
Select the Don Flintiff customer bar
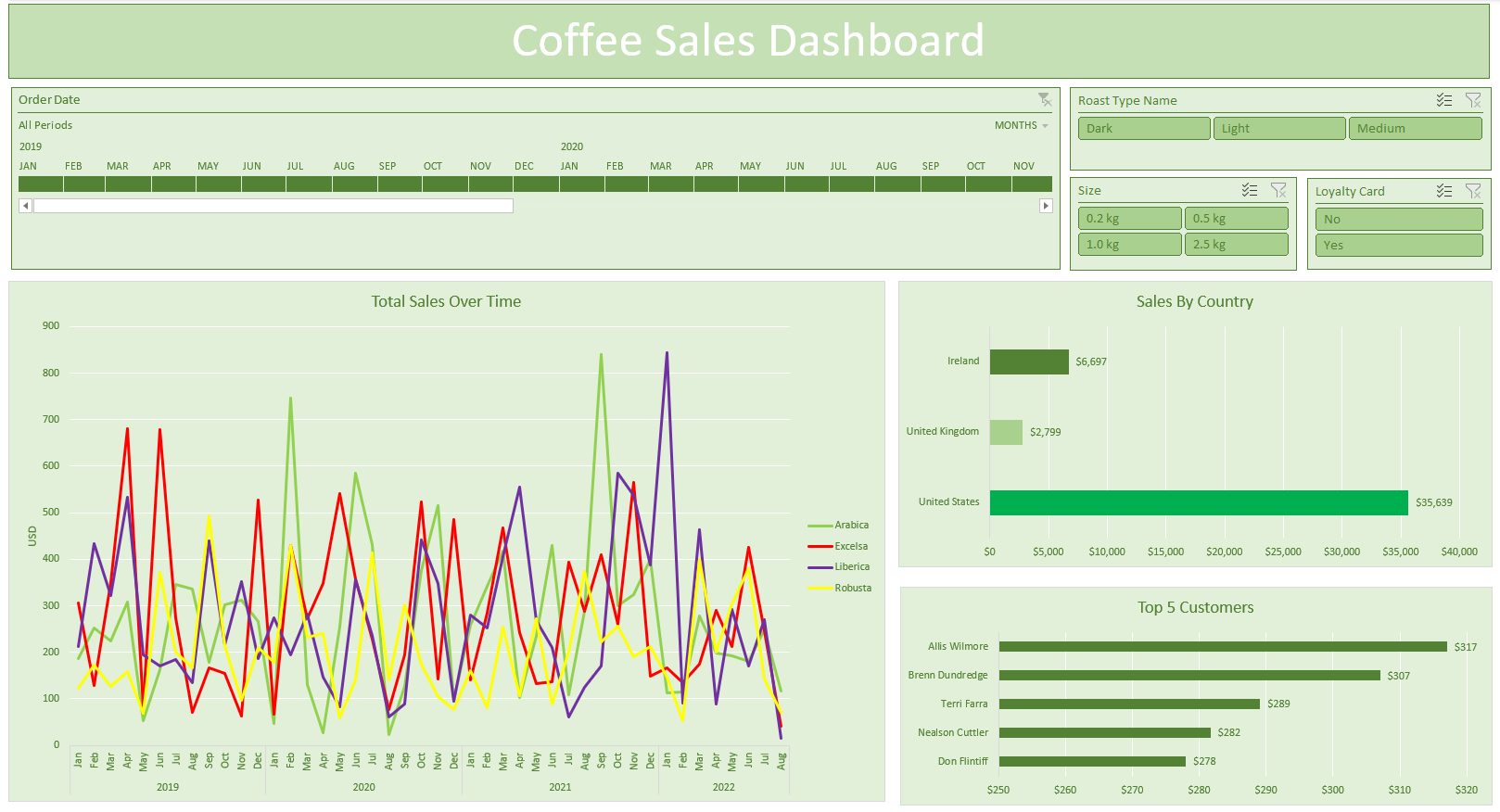[x=1092, y=761]
